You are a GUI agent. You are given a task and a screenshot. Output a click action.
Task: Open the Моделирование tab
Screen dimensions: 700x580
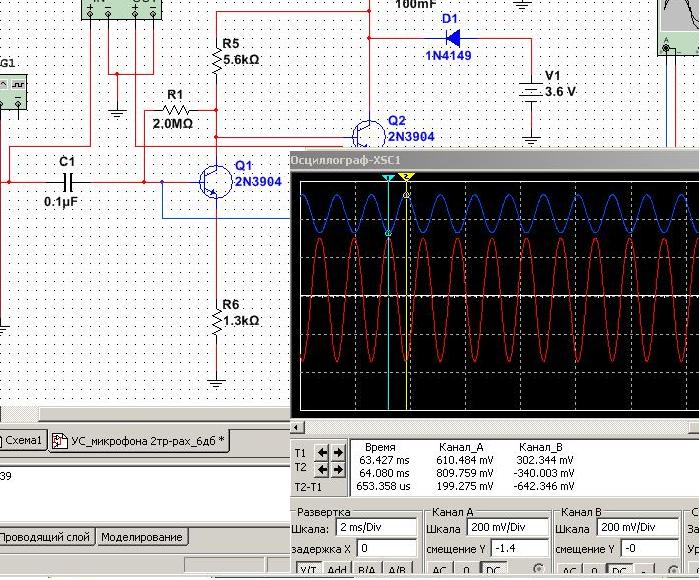tap(142, 537)
